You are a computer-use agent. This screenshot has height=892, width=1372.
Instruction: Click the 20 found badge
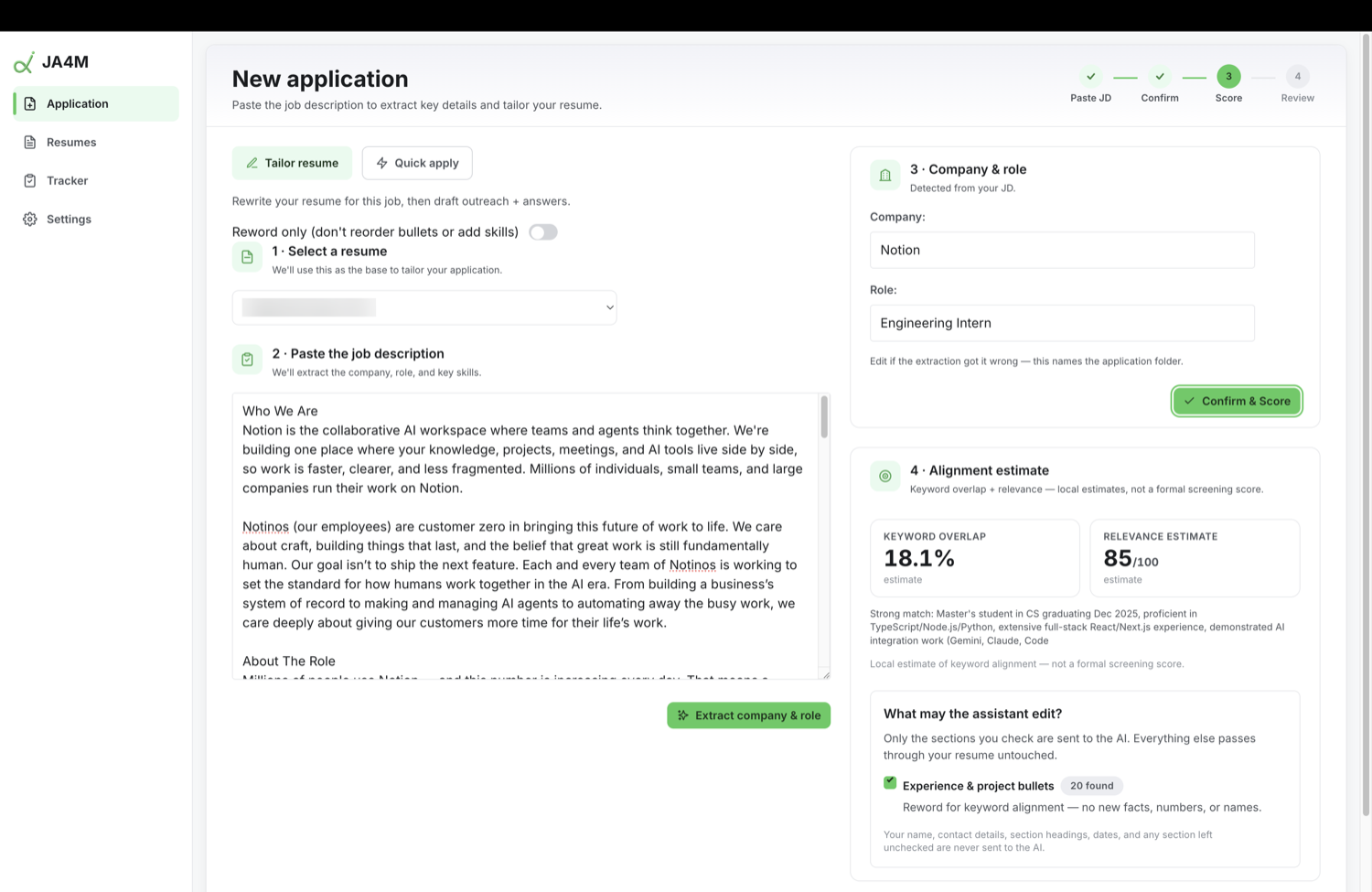pyautogui.click(x=1092, y=786)
